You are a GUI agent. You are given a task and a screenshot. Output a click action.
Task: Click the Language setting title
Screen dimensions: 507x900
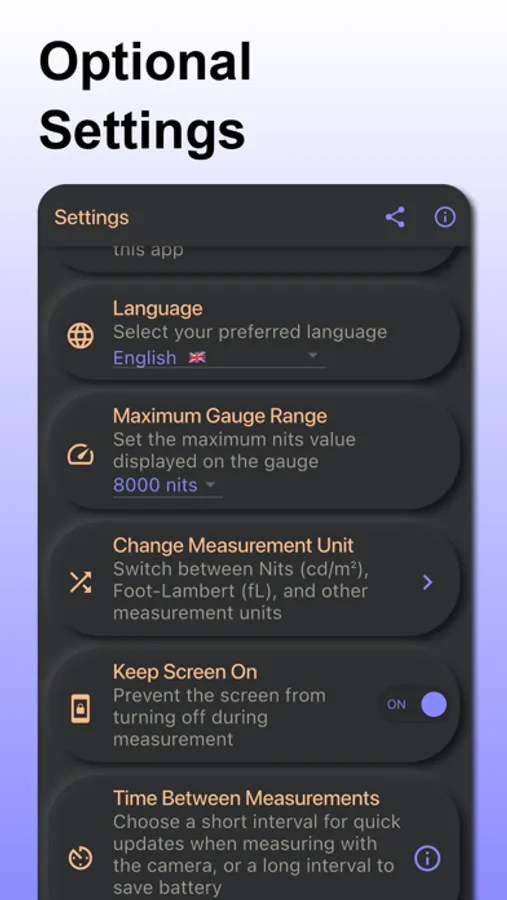[158, 308]
